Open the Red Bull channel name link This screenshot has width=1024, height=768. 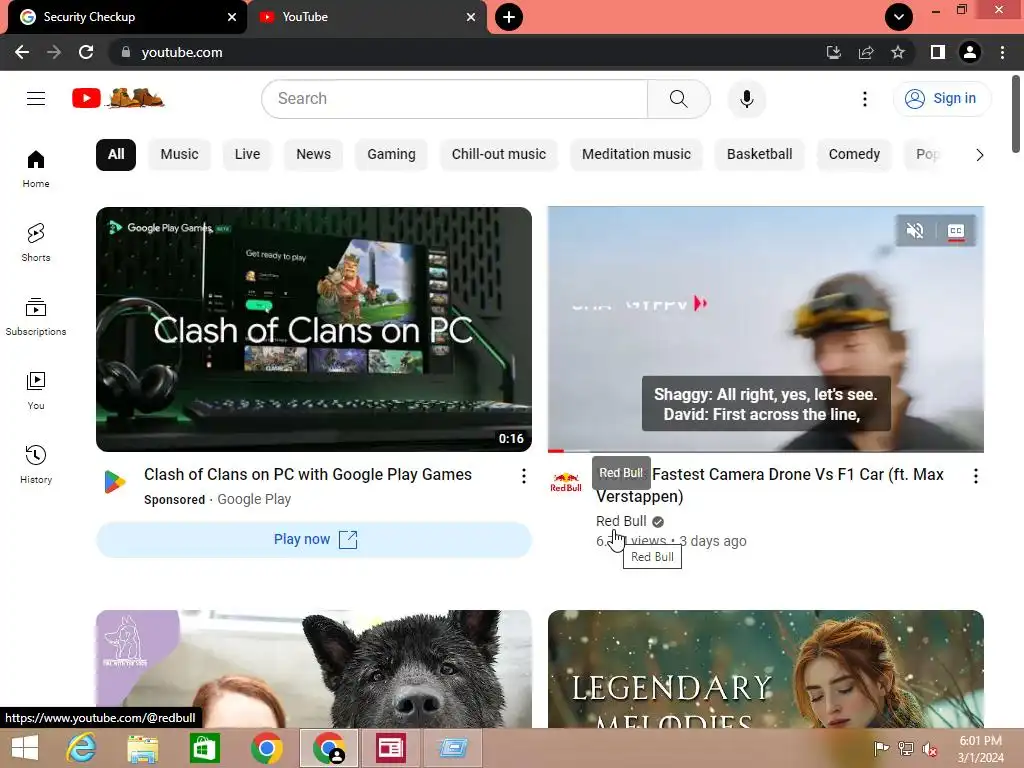tap(621, 521)
